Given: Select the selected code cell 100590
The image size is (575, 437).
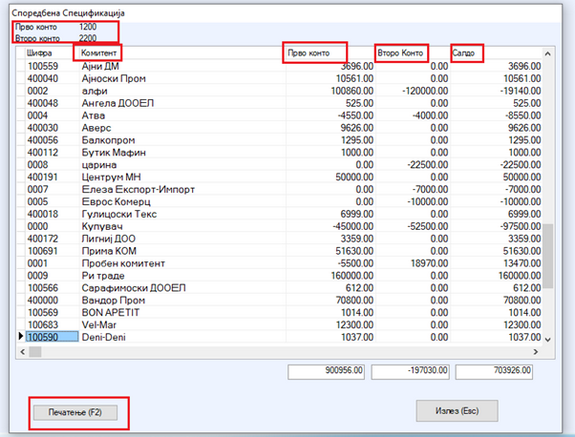Looking at the screenshot, I should coord(52,337).
